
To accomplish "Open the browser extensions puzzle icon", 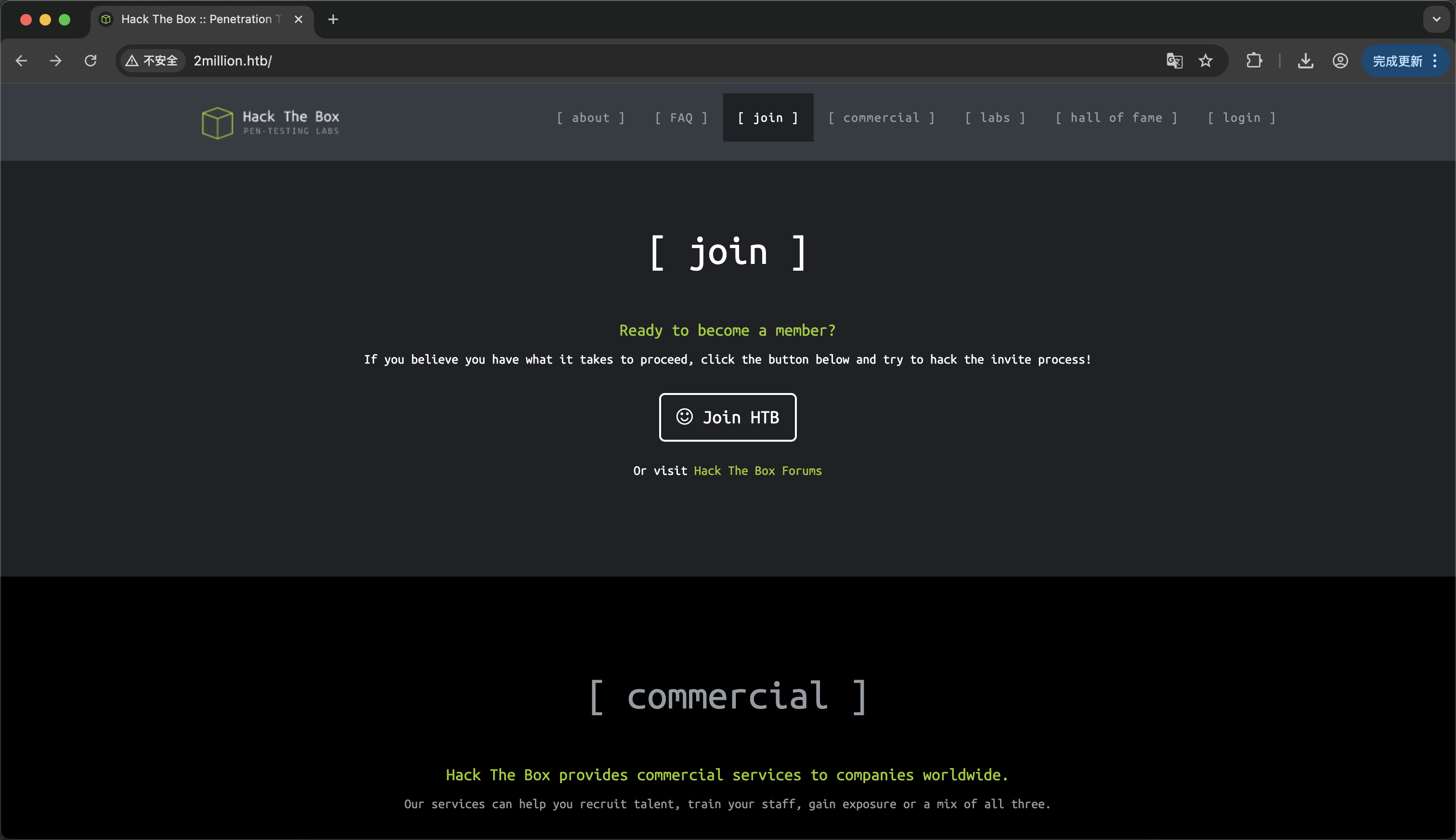I will (1254, 61).
